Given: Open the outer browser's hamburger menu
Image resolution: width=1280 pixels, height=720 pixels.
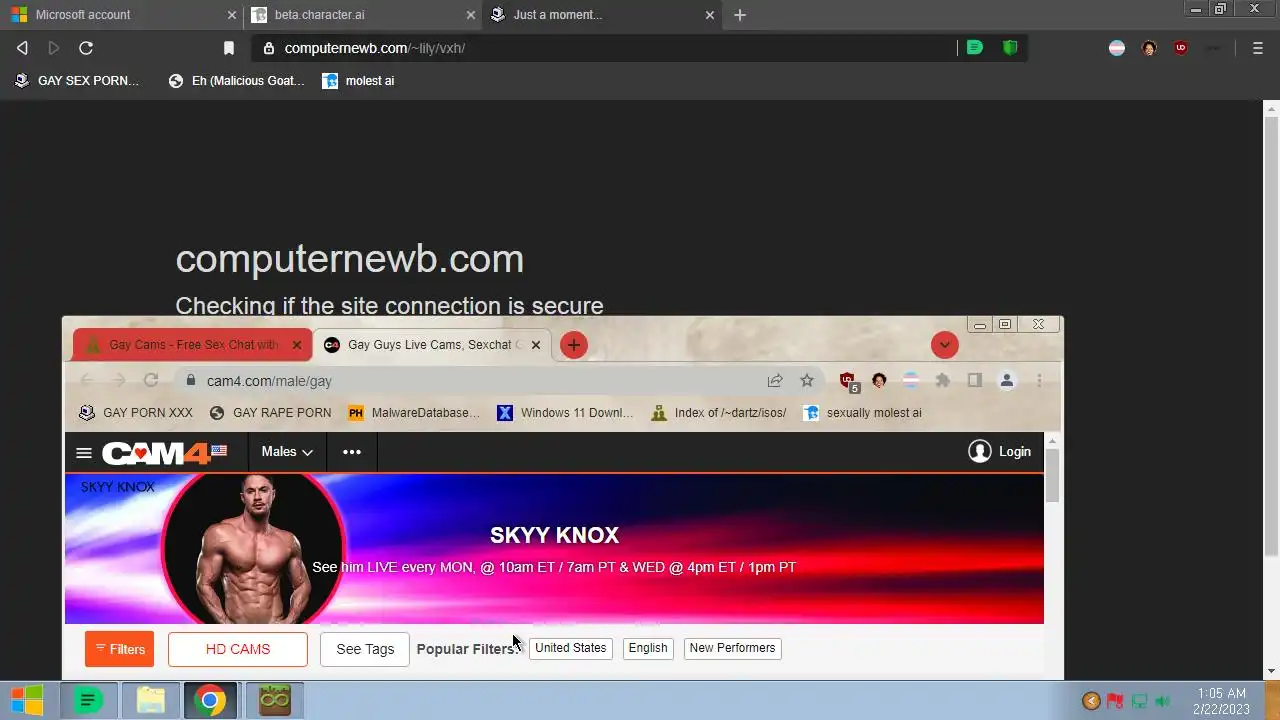Looking at the screenshot, I should 1258,48.
